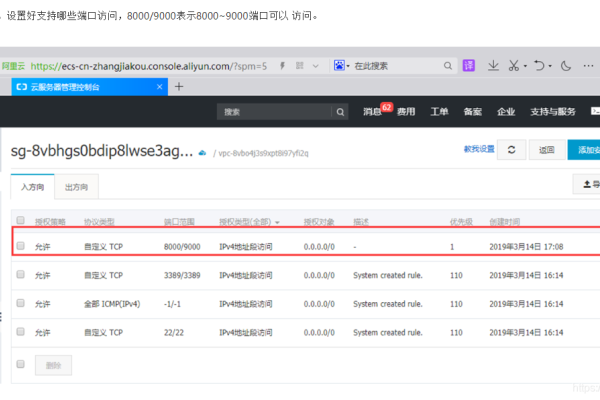Click the console search input

274,112
